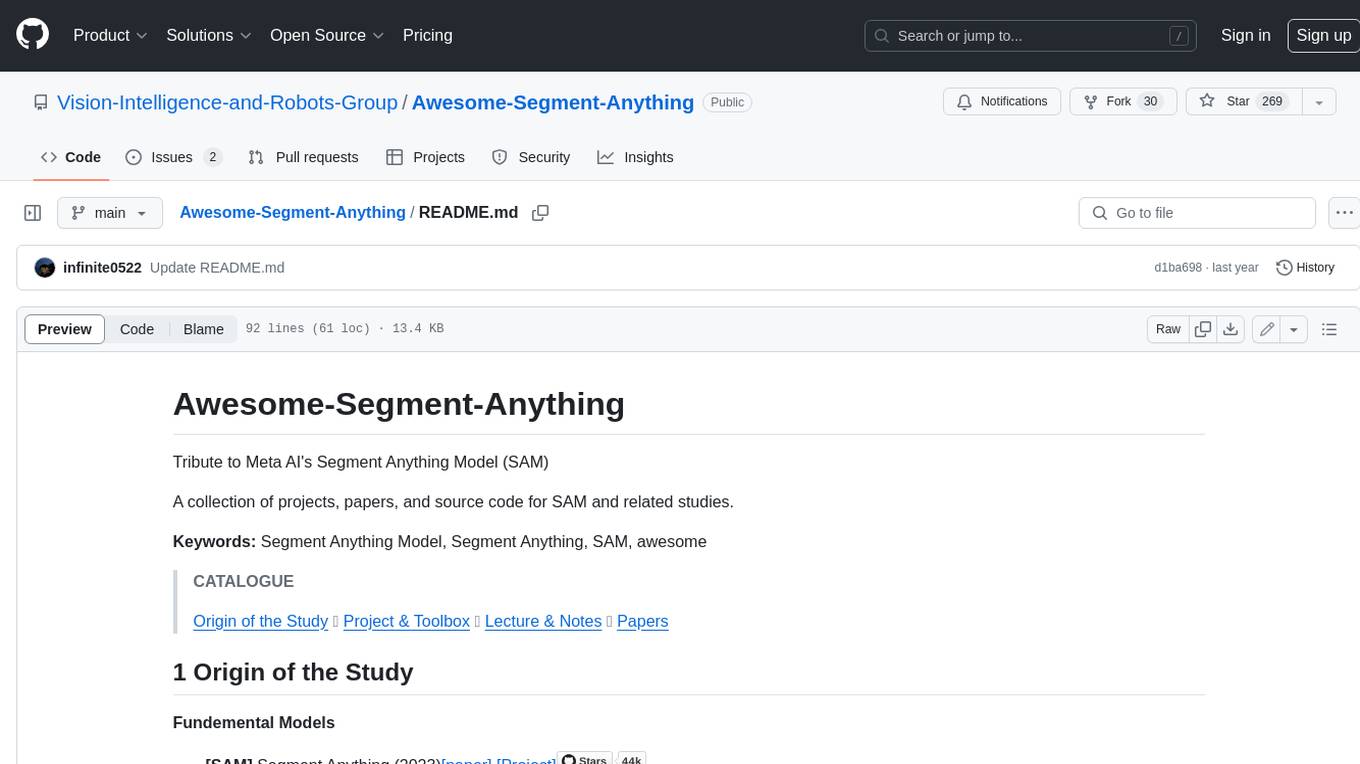The image size is (1360, 764).
Task: Copy the README.md file path
Action: (x=541, y=213)
